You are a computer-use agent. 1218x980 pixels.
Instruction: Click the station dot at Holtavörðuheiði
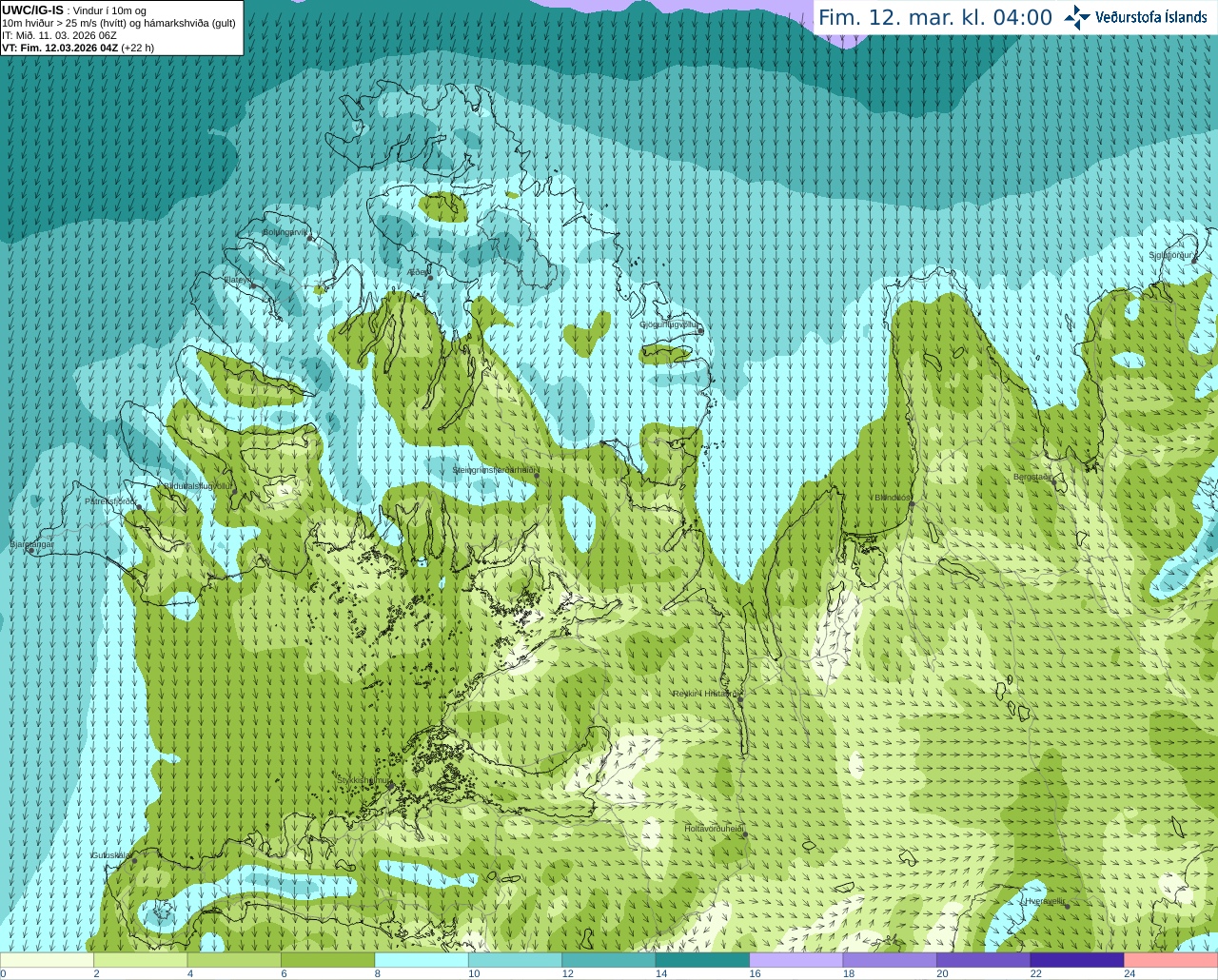click(745, 834)
